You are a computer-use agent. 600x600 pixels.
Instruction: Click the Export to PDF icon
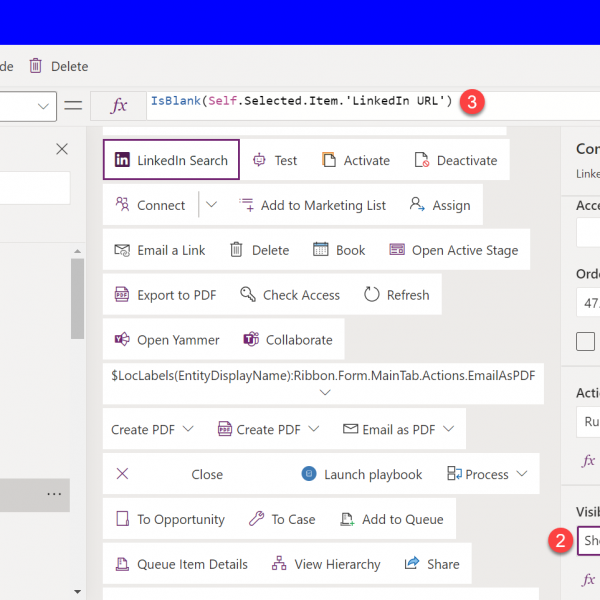pyautogui.click(x=122, y=295)
